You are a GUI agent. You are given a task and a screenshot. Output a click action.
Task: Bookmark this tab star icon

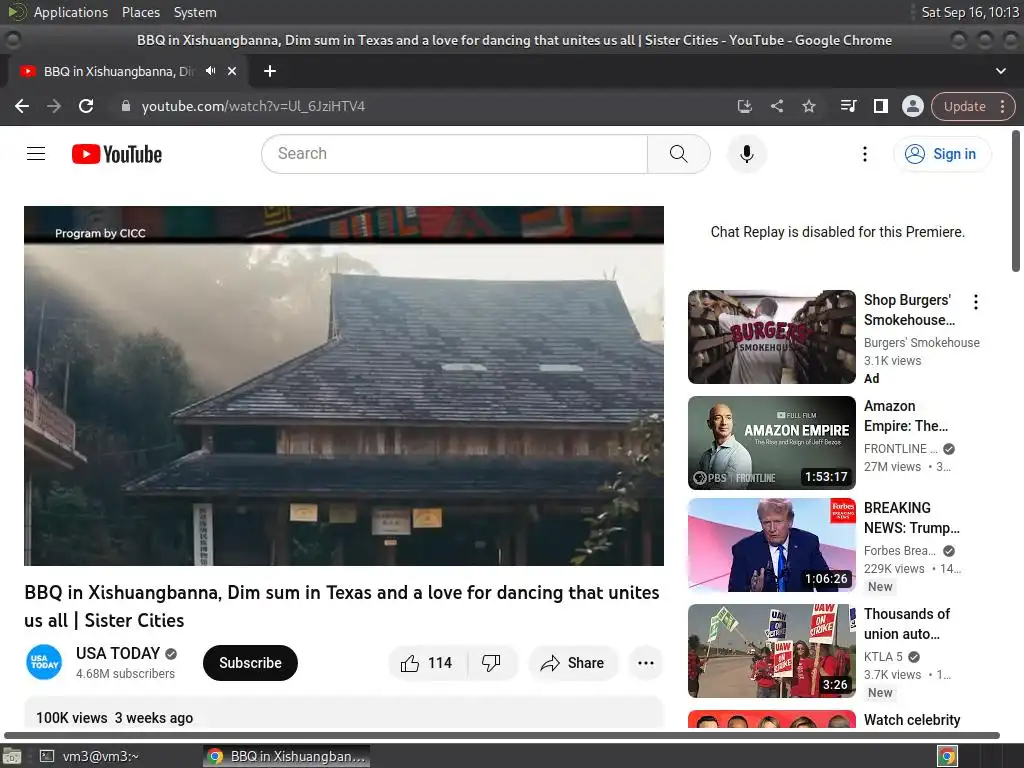[808, 106]
